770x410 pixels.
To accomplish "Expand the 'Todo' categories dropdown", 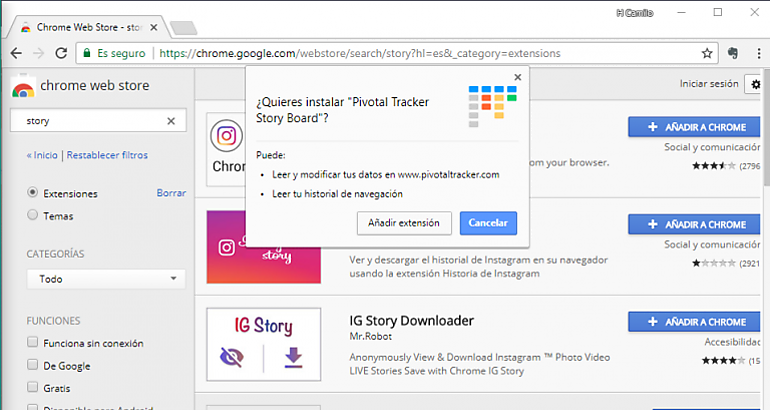I will [x=107, y=279].
